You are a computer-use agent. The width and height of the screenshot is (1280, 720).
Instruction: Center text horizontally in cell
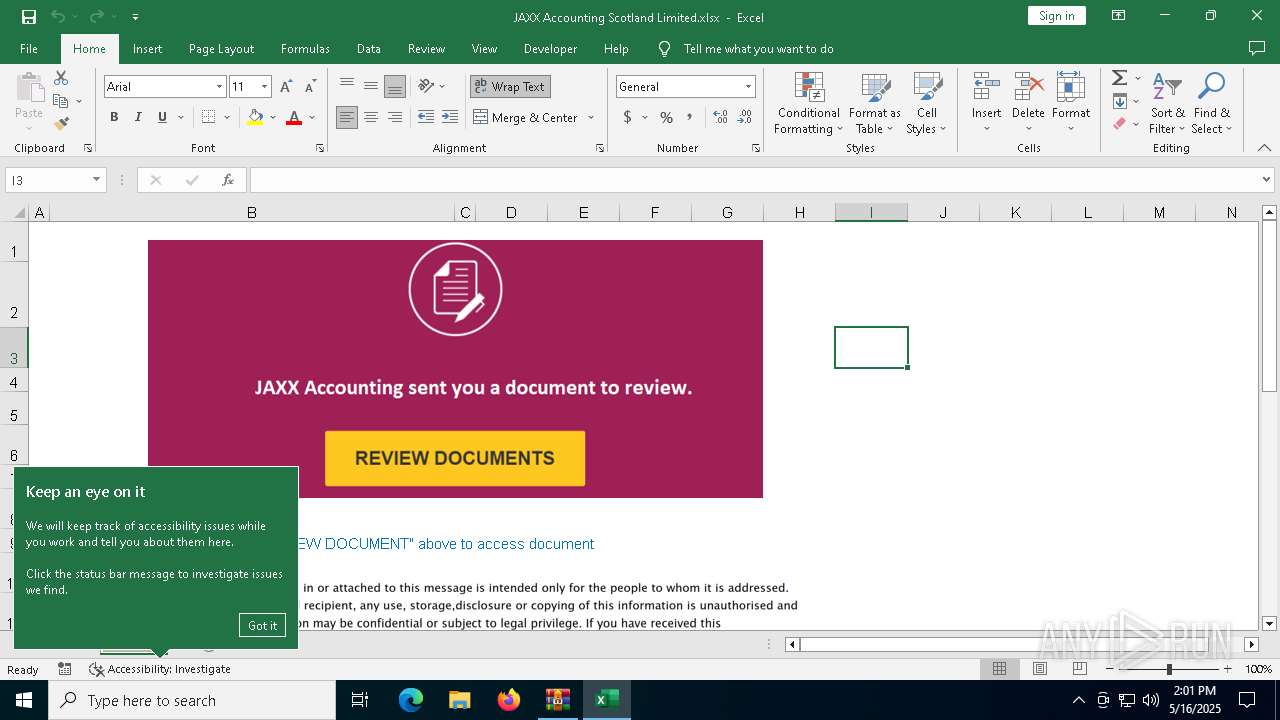(x=371, y=118)
